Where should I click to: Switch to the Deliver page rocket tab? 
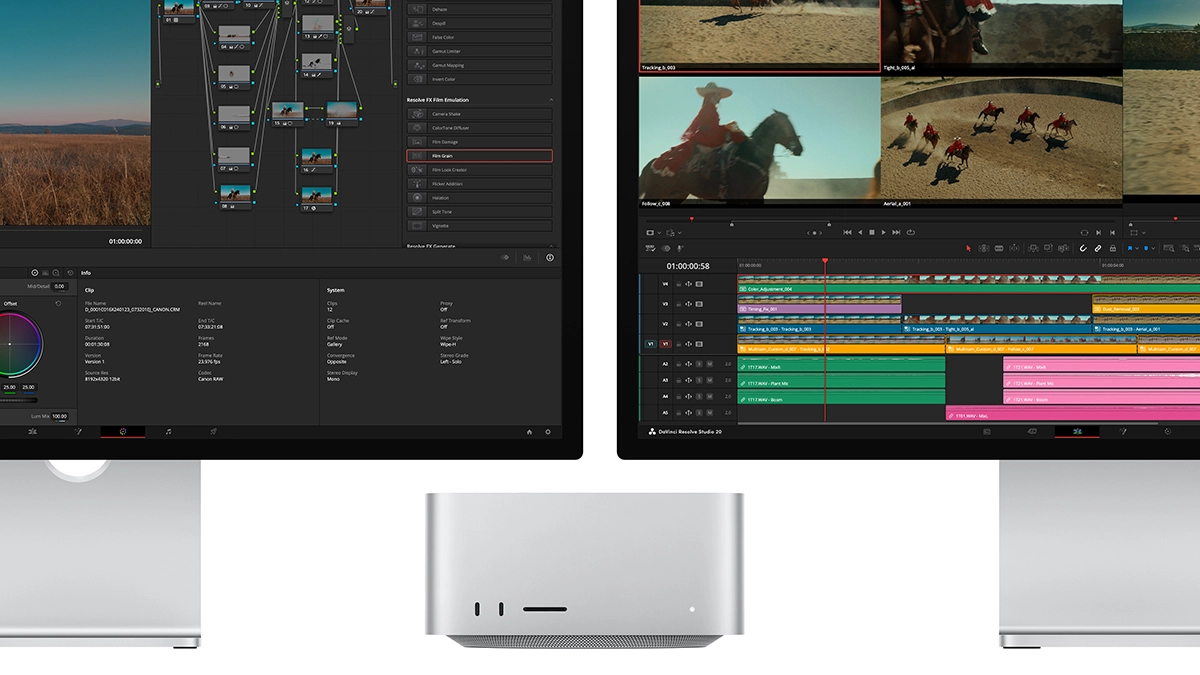pyautogui.click(x=213, y=432)
